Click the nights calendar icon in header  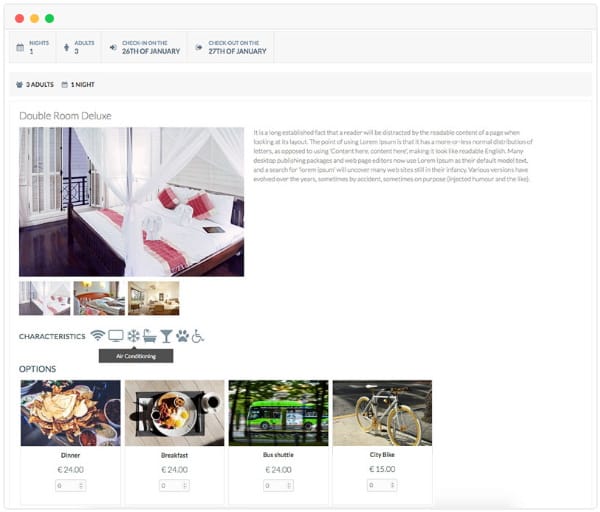20,47
